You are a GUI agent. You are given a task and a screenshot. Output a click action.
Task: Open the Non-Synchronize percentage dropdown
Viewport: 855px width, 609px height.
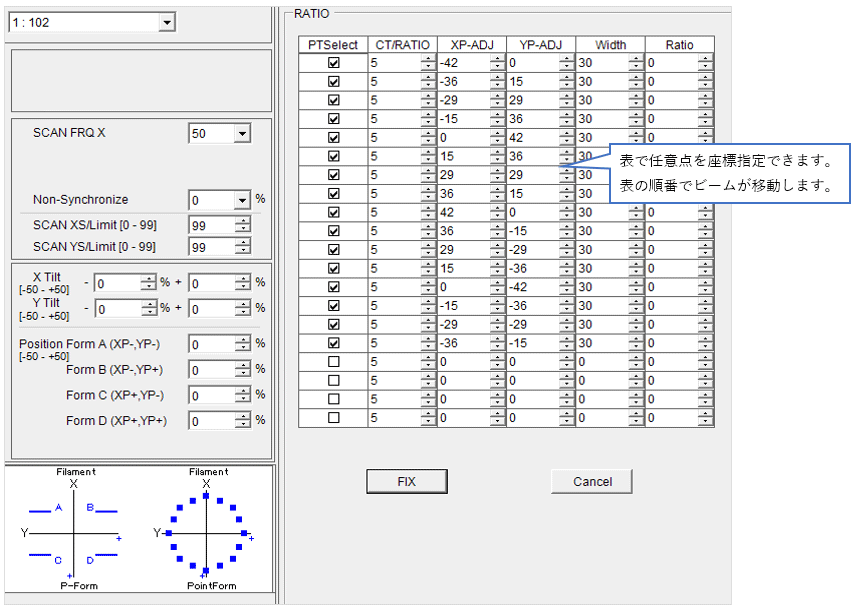point(242,200)
